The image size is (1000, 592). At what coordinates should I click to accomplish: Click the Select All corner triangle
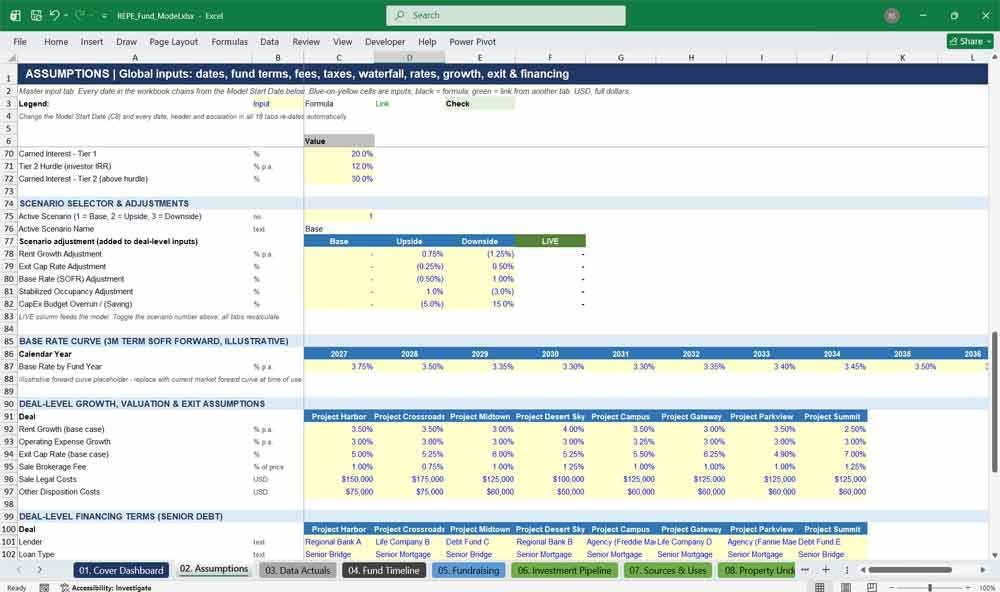coord(10,57)
